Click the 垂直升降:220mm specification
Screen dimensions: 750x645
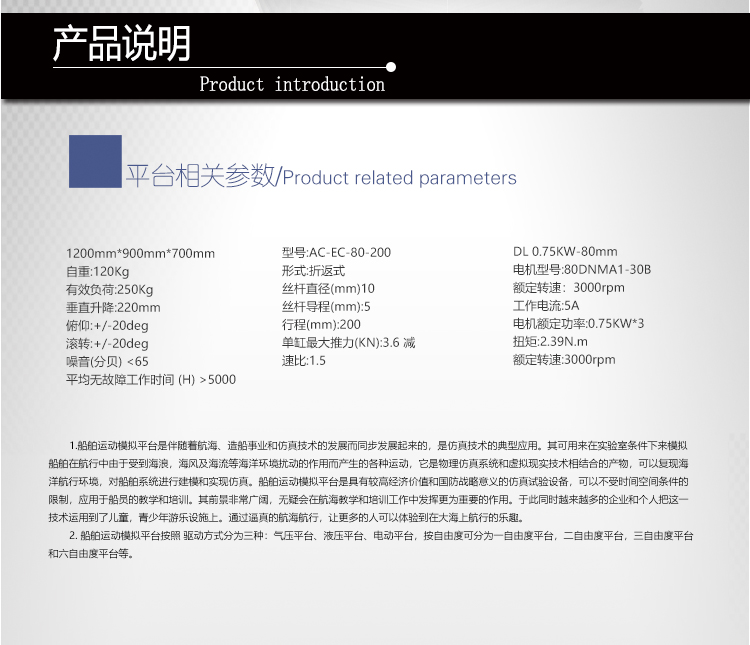tap(113, 308)
